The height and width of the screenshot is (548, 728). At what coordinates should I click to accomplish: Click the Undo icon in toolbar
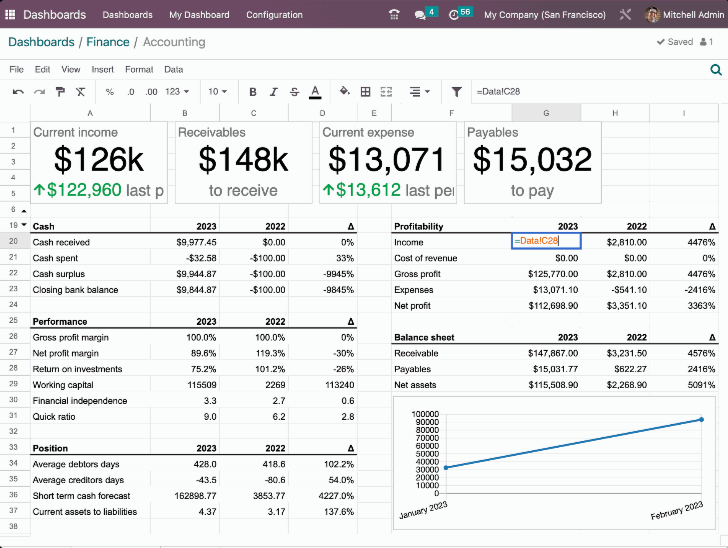click(18, 92)
